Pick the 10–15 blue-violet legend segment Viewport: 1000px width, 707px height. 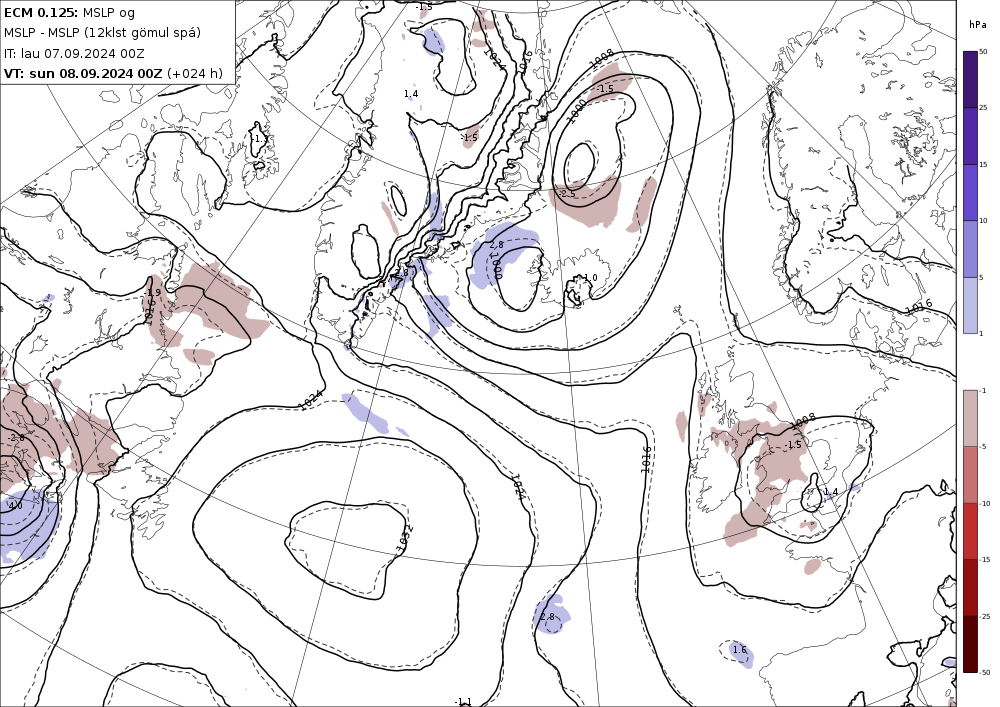pyautogui.click(x=970, y=193)
